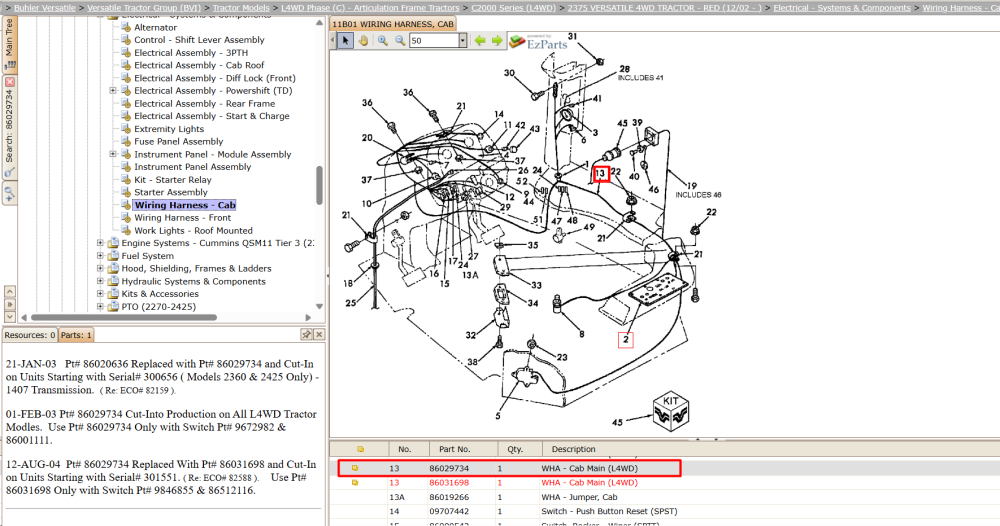Click the Fuse Panel Assembly node icon
1000x526 pixels.
[126, 142]
